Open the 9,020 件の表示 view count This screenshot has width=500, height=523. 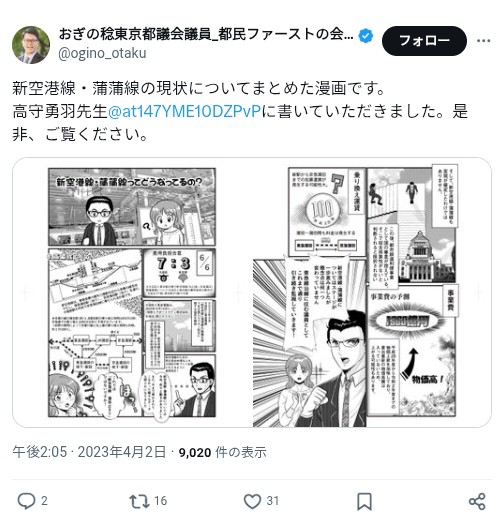point(222,452)
